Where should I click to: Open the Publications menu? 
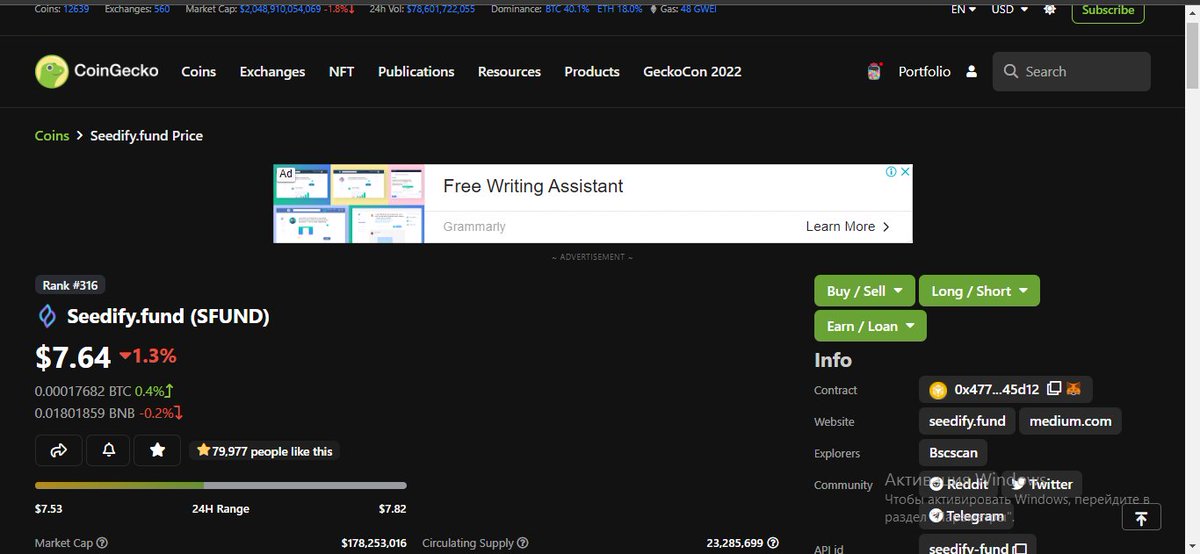416,72
